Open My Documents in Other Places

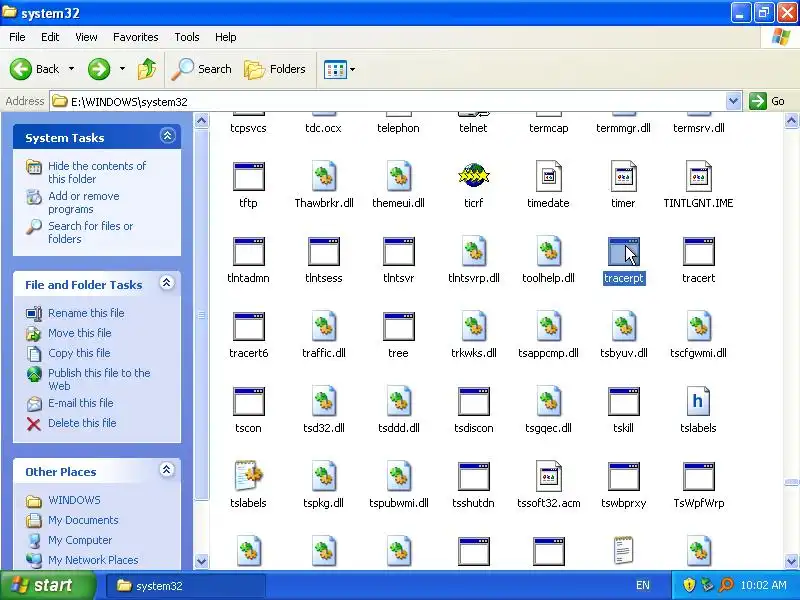click(x=83, y=520)
